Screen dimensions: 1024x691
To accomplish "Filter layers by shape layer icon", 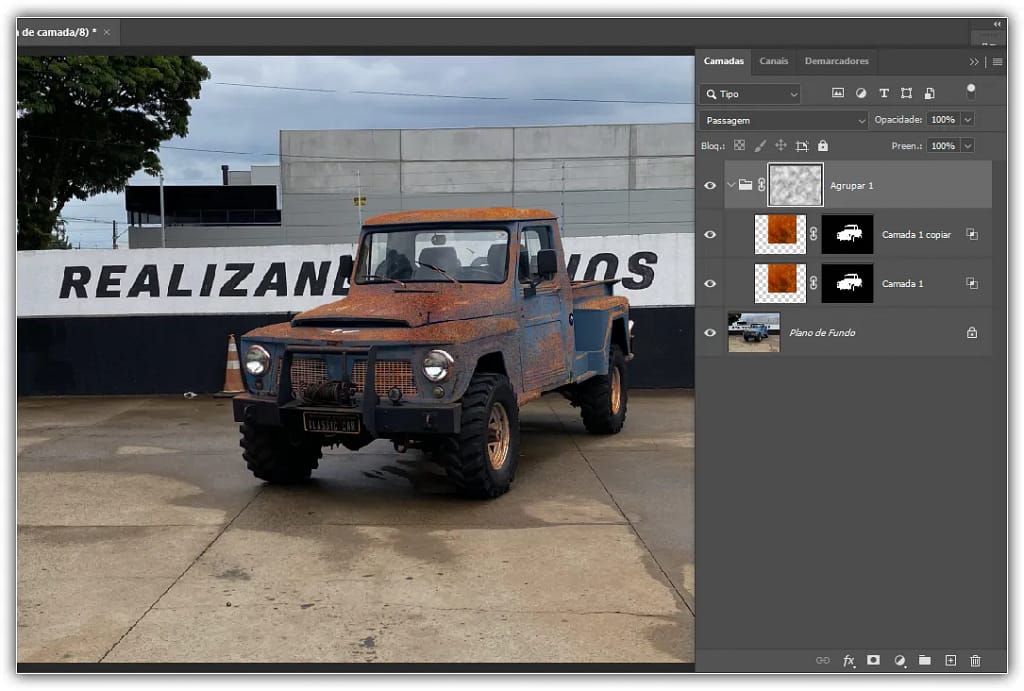I will pos(906,93).
